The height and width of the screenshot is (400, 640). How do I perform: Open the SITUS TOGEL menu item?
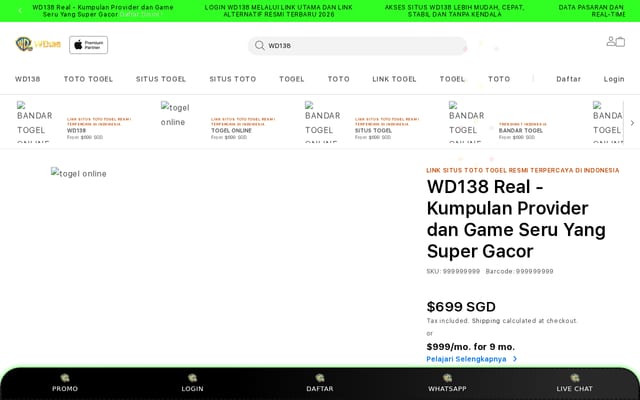(x=161, y=79)
